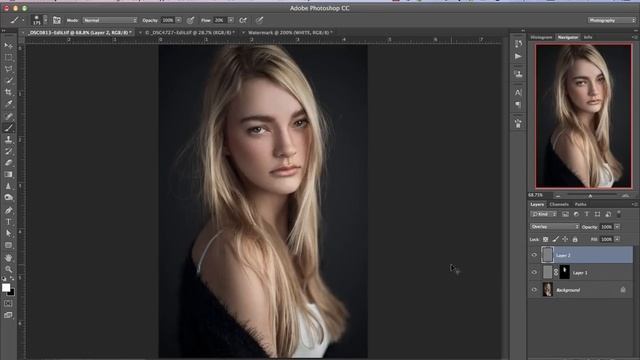Open the Brush Preset picker arrow

[45, 20]
